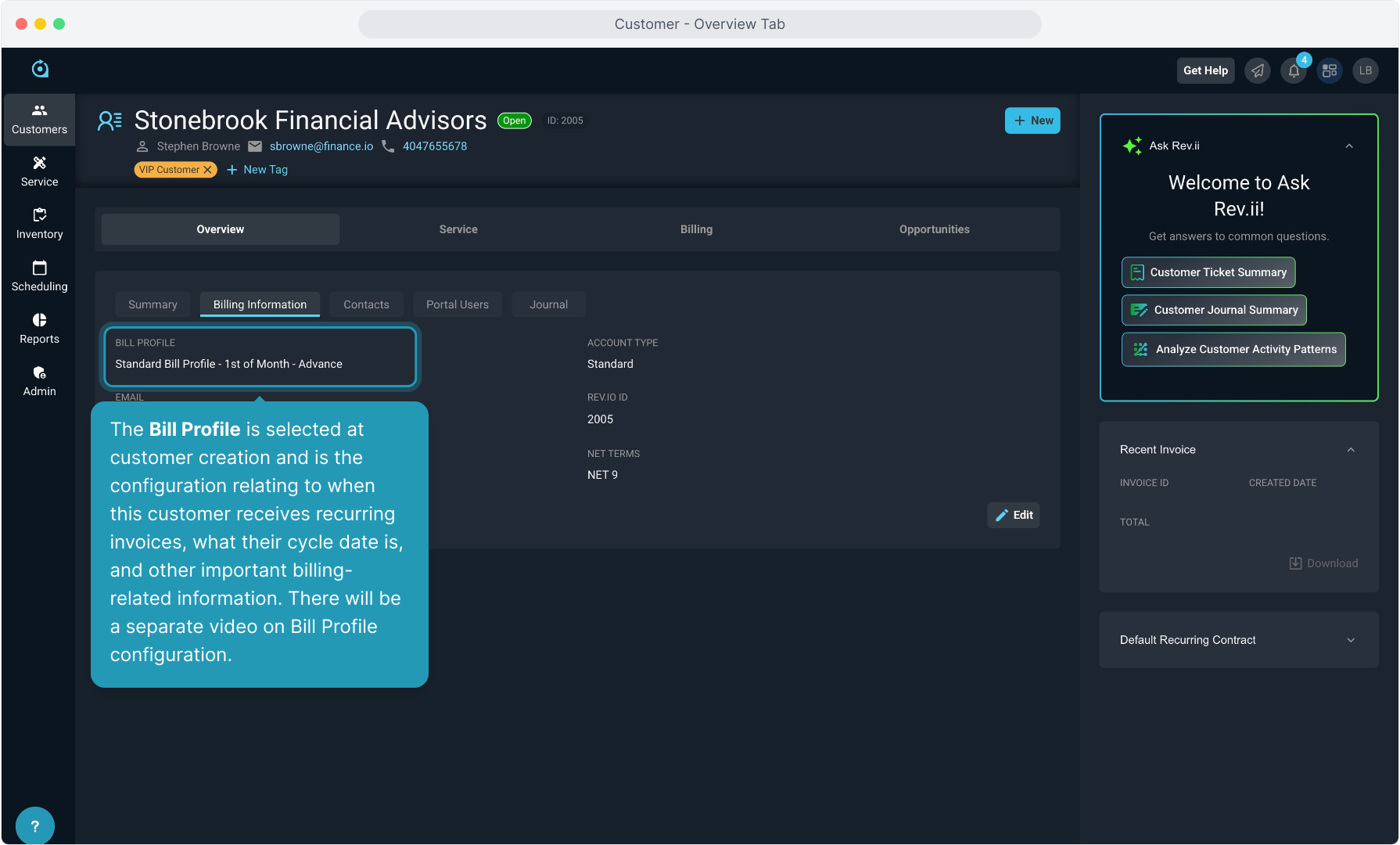
Task: Open the Inventory sidebar icon
Action: (39, 224)
